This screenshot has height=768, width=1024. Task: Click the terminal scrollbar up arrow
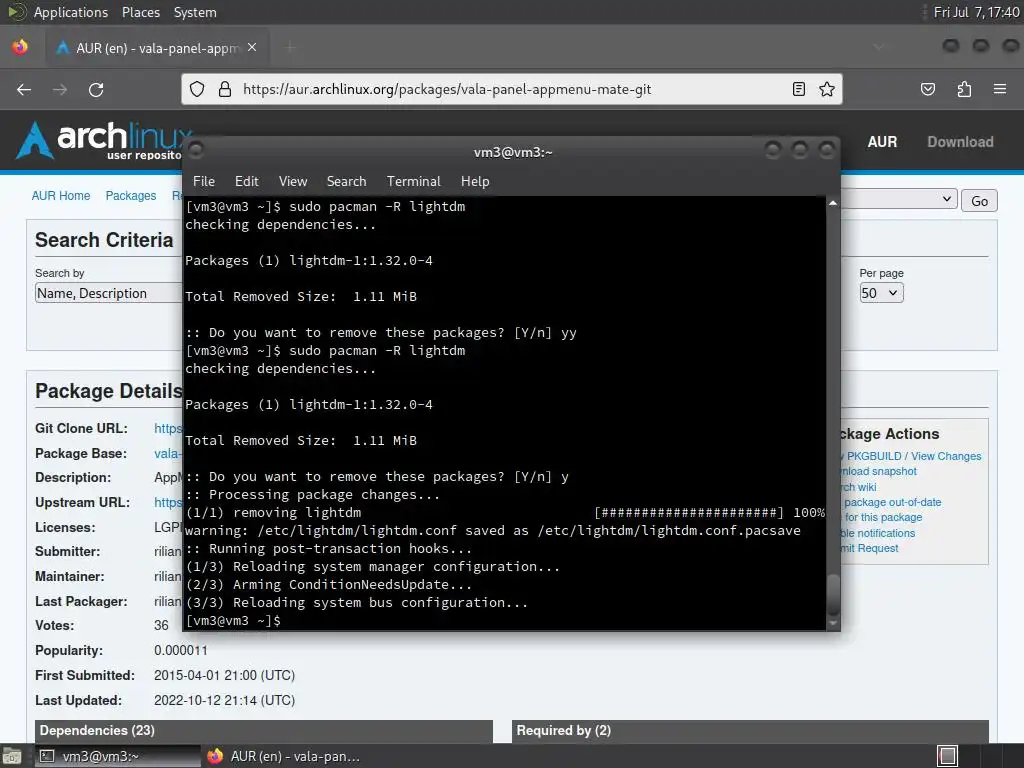833,203
